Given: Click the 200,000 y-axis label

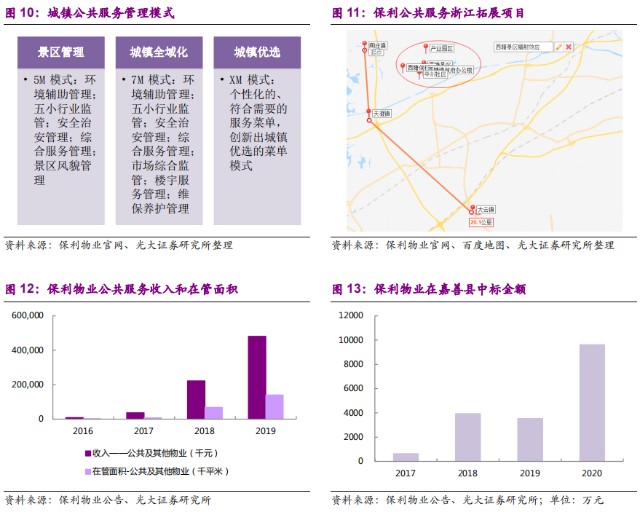Looking at the screenshot, I should pyautogui.click(x=27, y=385).
